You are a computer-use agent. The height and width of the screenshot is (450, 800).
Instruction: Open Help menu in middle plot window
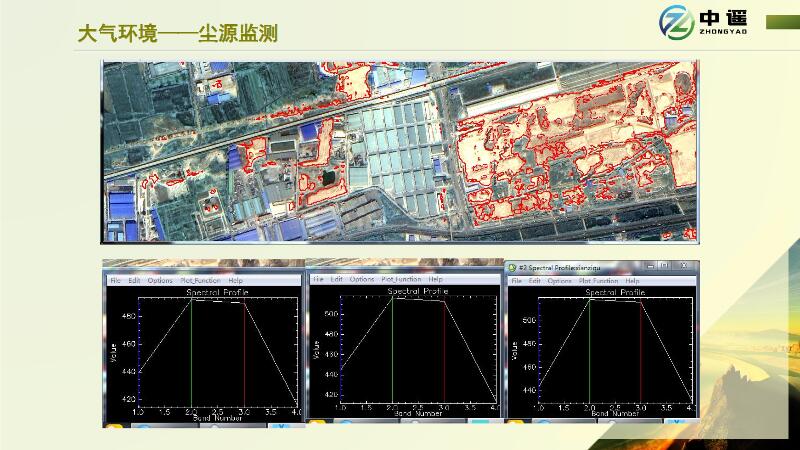tap(436, 280)
